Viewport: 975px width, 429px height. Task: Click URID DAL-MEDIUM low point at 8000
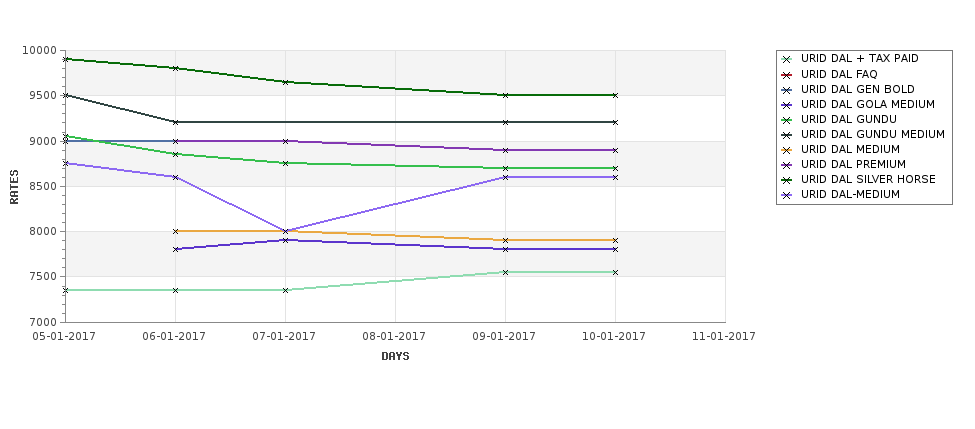coord(285,231)
